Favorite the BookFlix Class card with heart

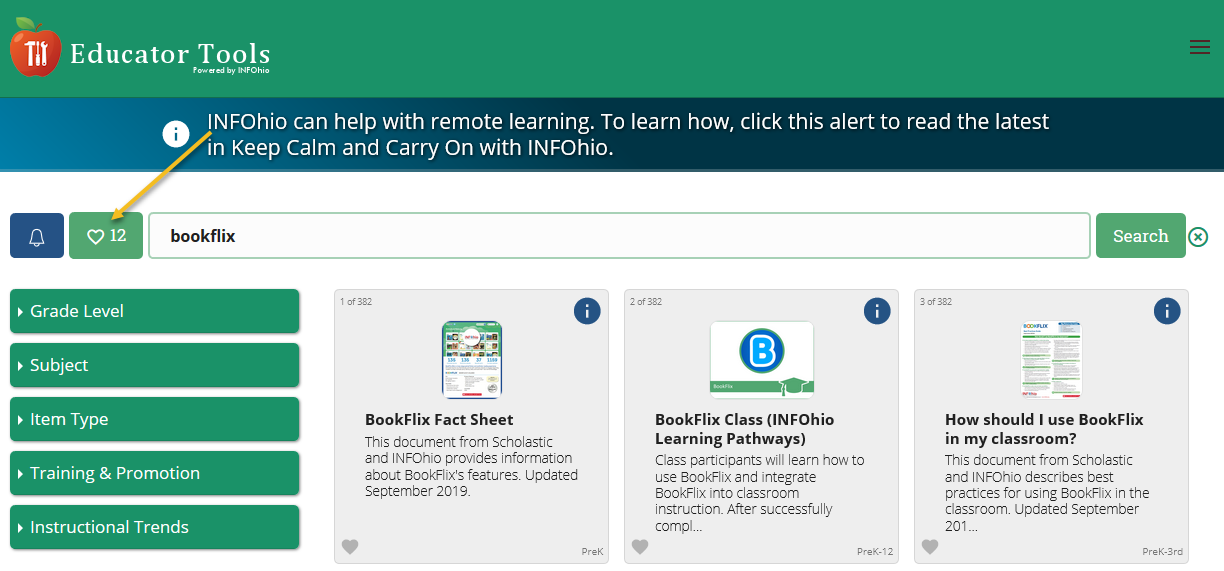point(640,547)
